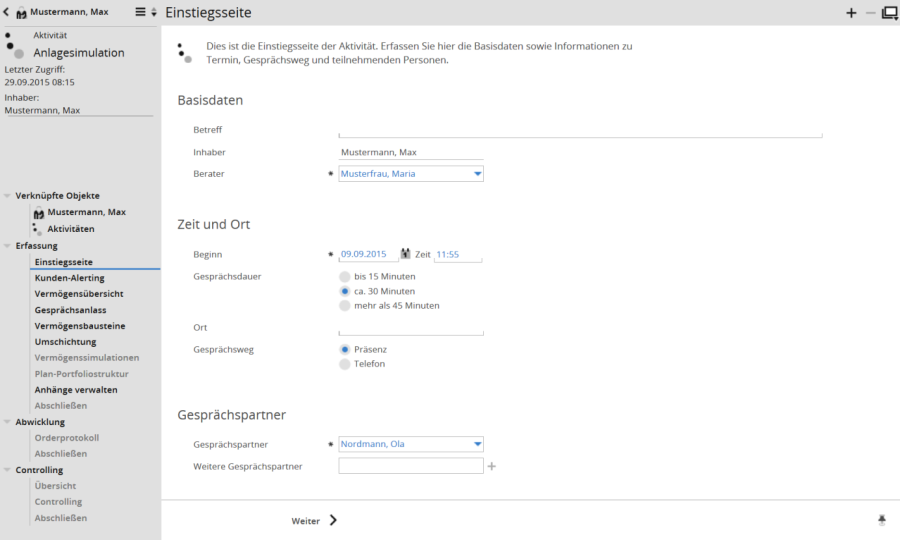Open the calendar picker next to Beginn date
Screen dimensions: 900x540
(x=406, y=254)
